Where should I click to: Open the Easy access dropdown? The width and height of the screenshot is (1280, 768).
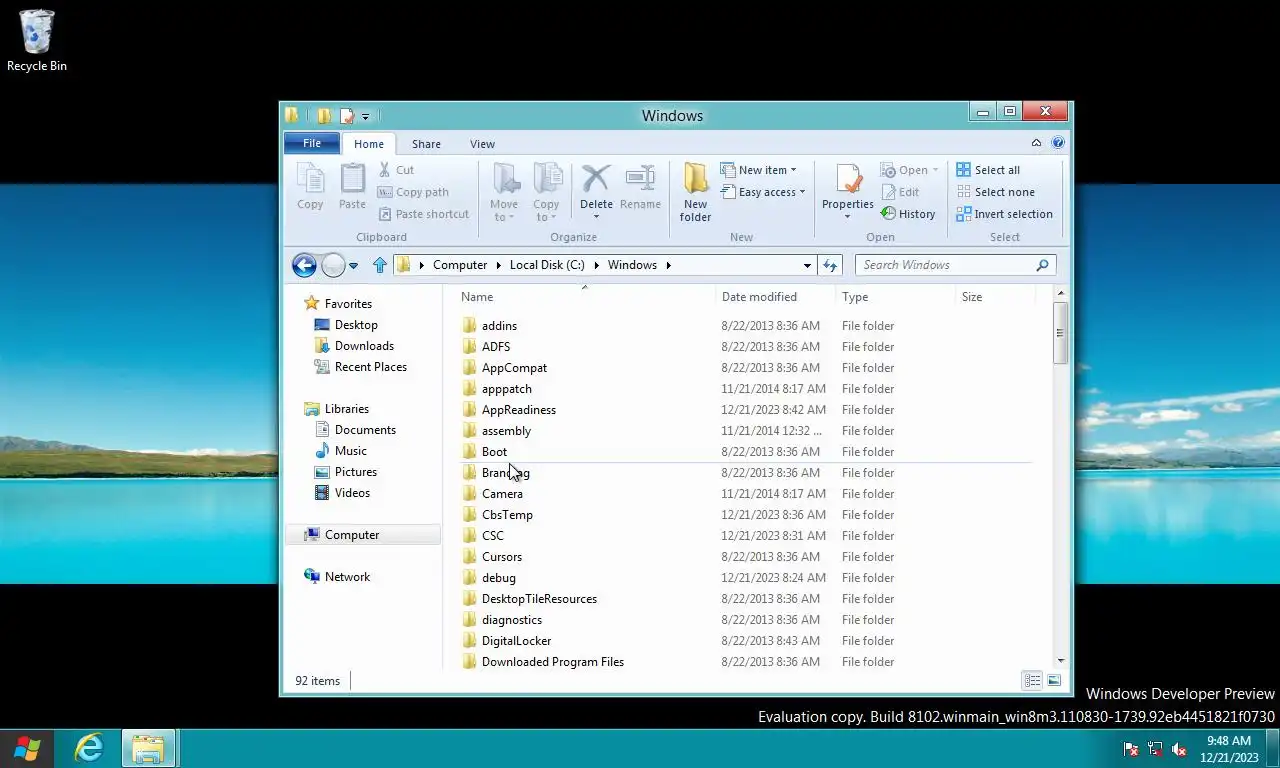coord(763,192)
